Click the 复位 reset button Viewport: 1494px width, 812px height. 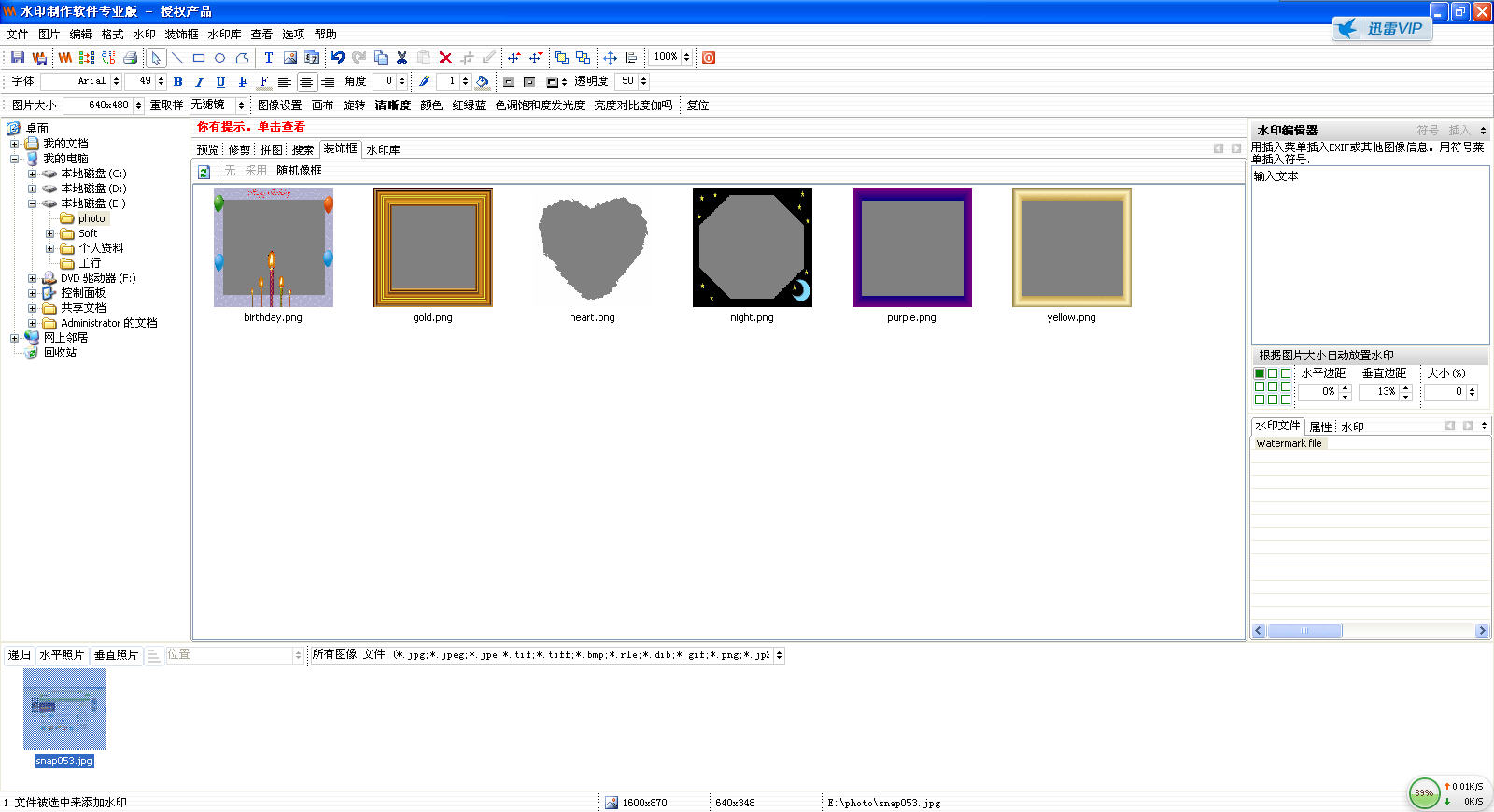click(x=698, y=105)
